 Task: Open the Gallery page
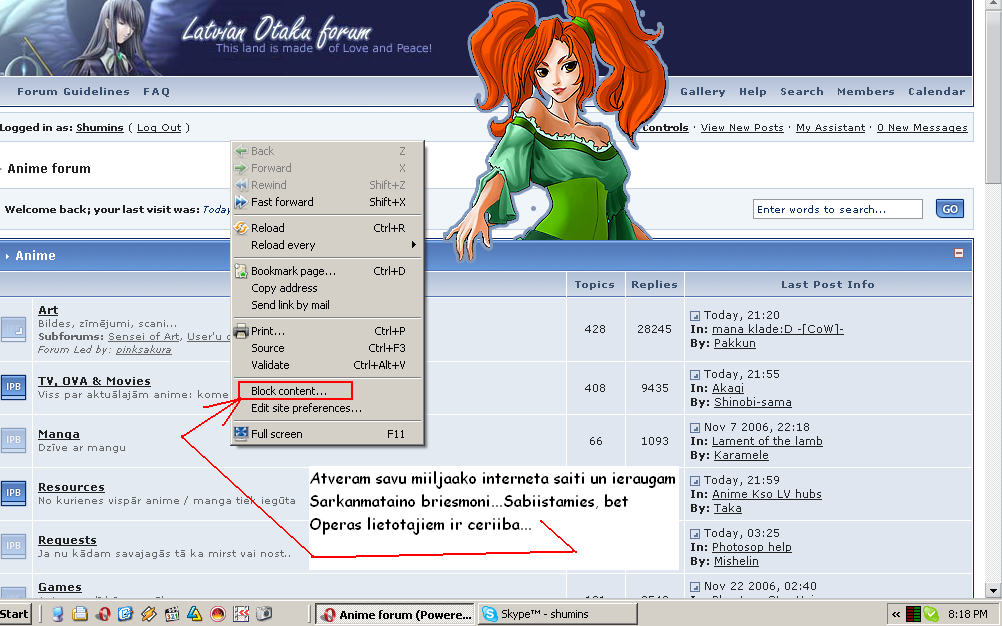(x=702, y=91)
